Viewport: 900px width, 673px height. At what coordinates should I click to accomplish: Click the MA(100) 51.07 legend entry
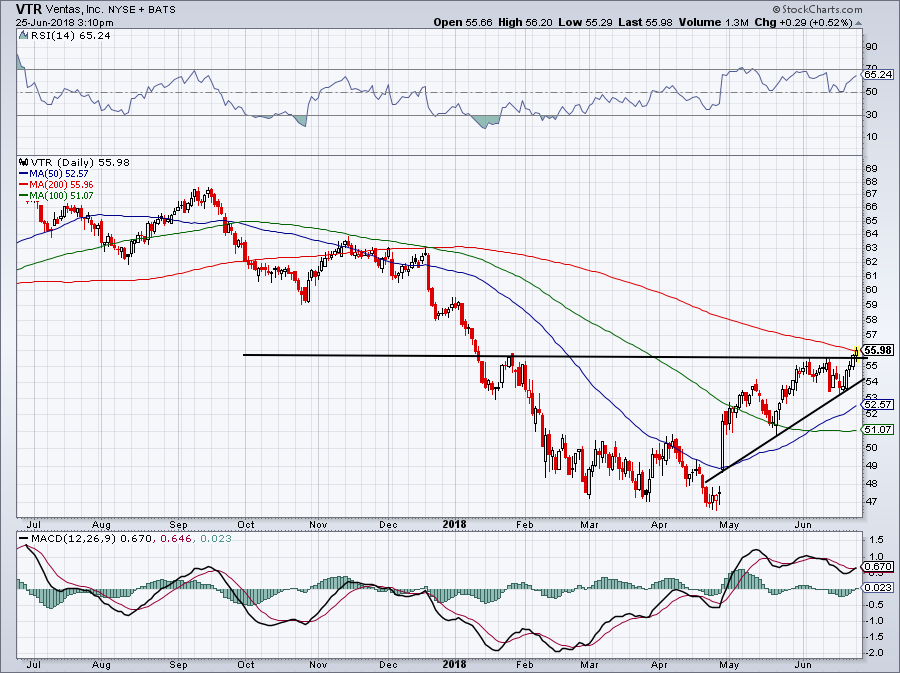[x=61, y=196]
